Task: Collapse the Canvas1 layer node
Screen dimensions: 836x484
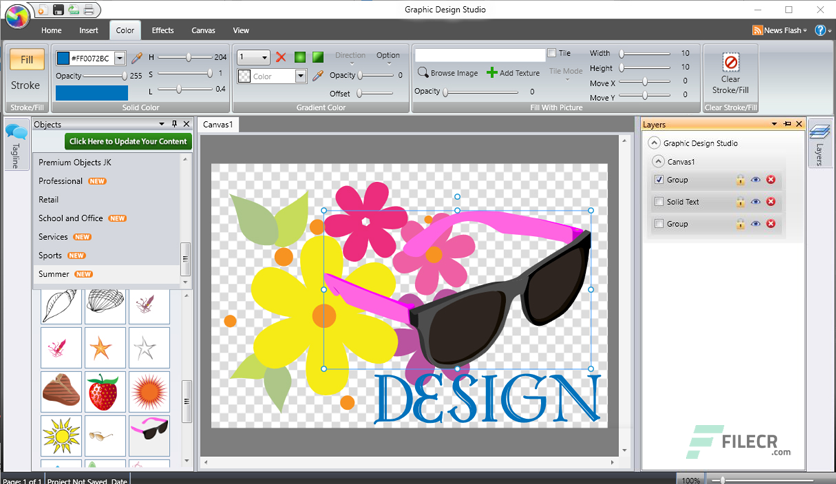Action: click(x=658, y=162)
